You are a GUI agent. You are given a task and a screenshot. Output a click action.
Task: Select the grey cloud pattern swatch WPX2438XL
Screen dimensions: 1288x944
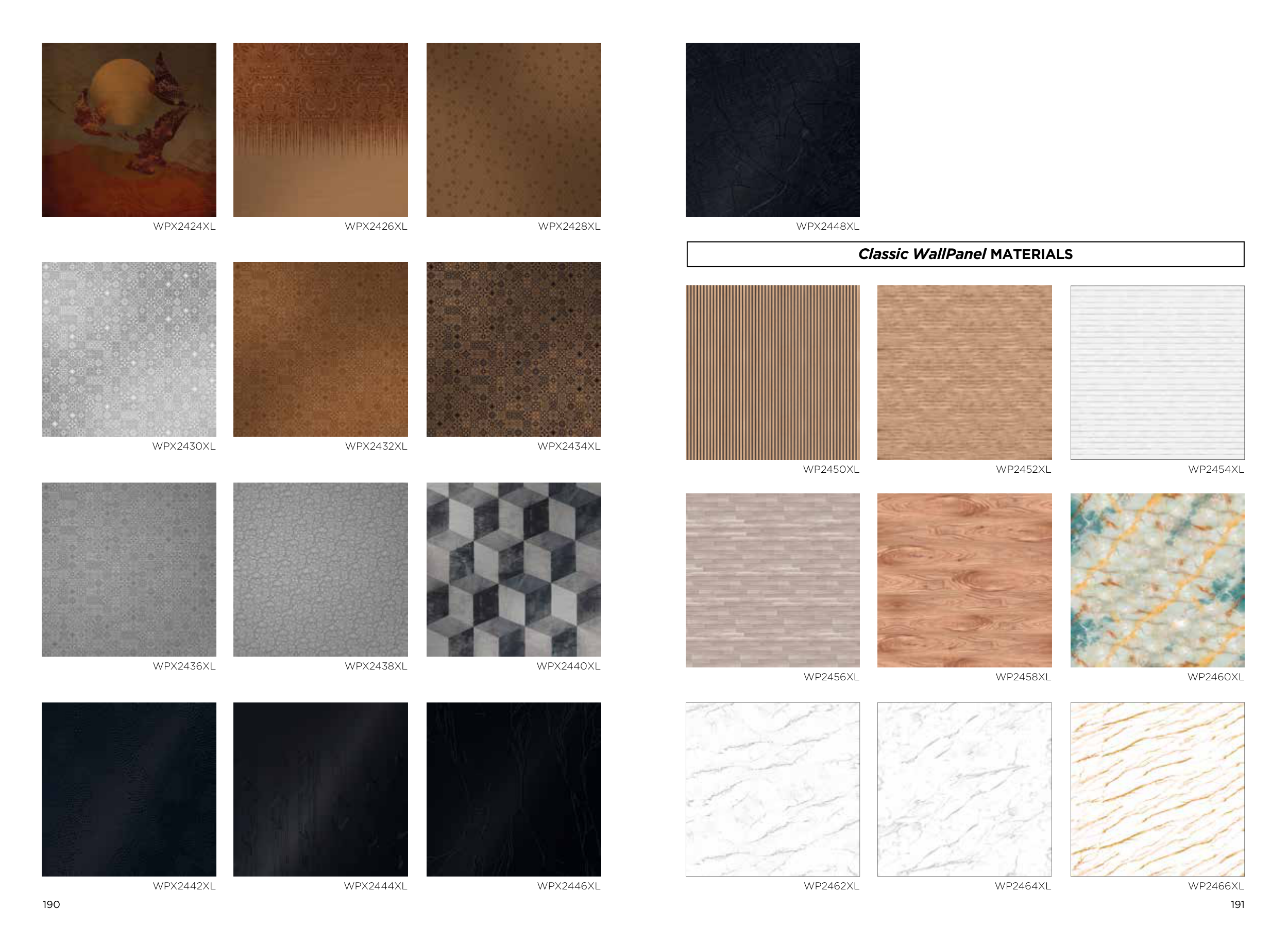point(320,569)
